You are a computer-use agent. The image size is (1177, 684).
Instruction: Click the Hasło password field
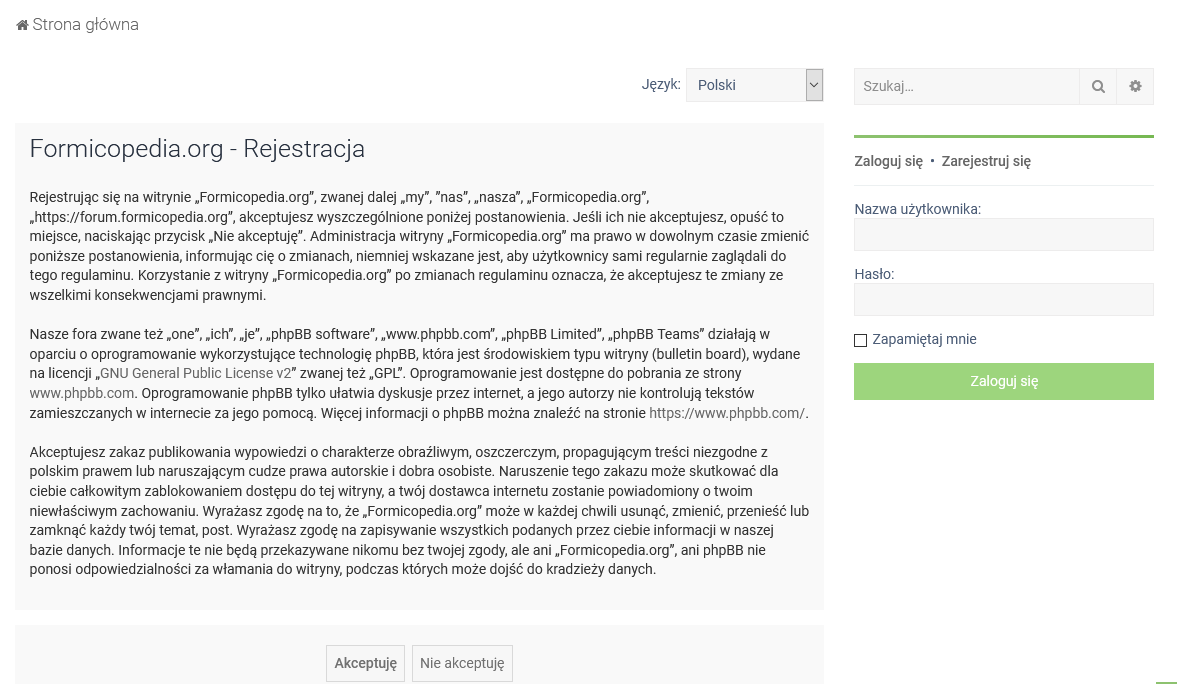point(1003,300)
